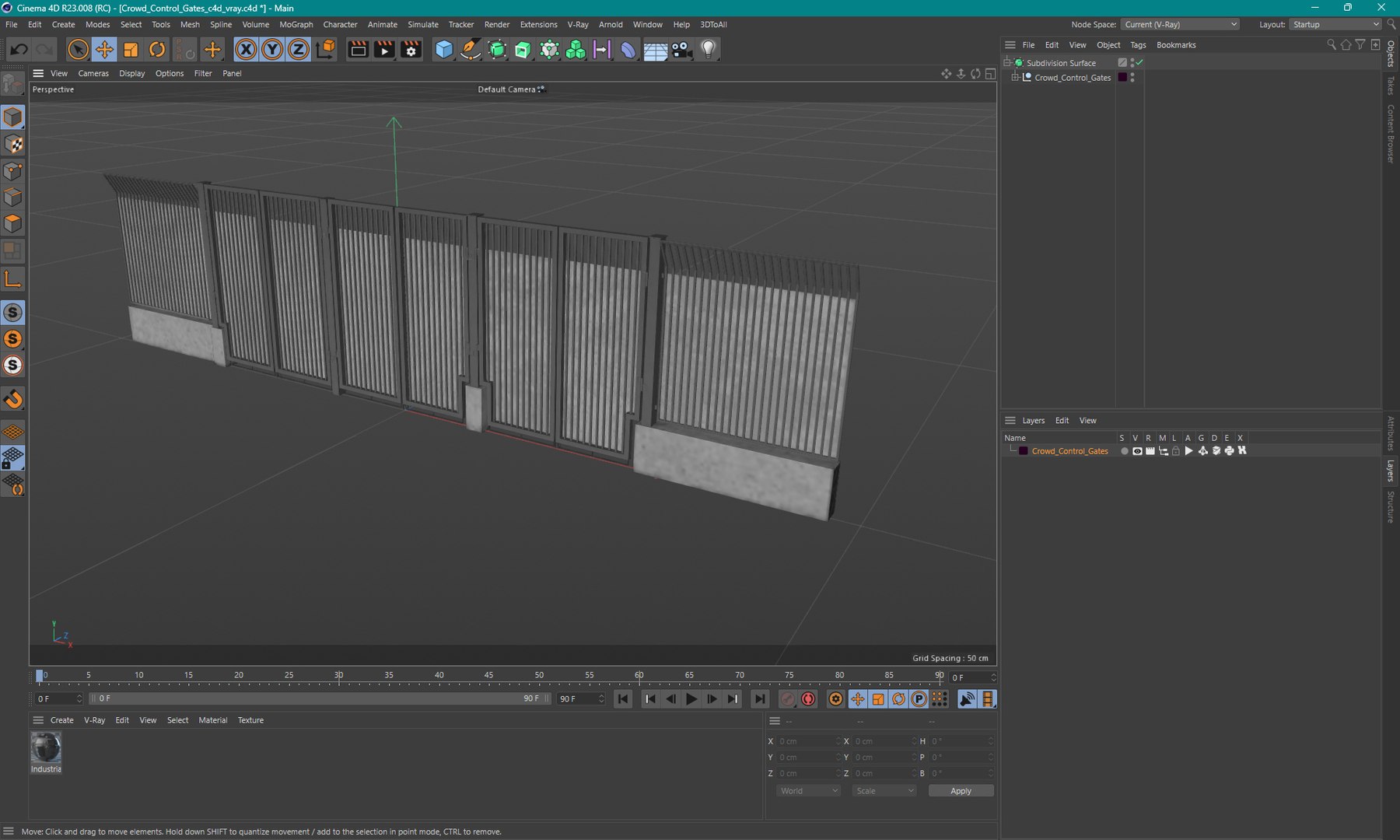Toggle Crowd_Control_Gates layer visibility eye
Viewport: 1400px width, 840px height.
(1137, 451)
